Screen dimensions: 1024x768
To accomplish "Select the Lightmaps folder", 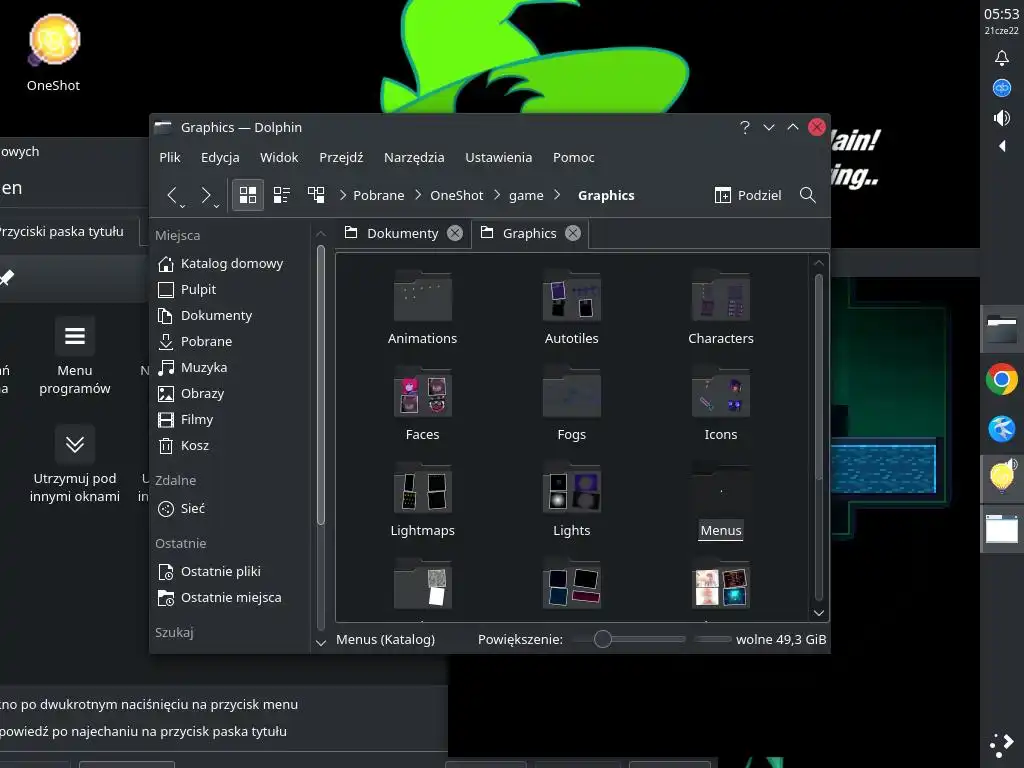I will (x=423, y=500).
